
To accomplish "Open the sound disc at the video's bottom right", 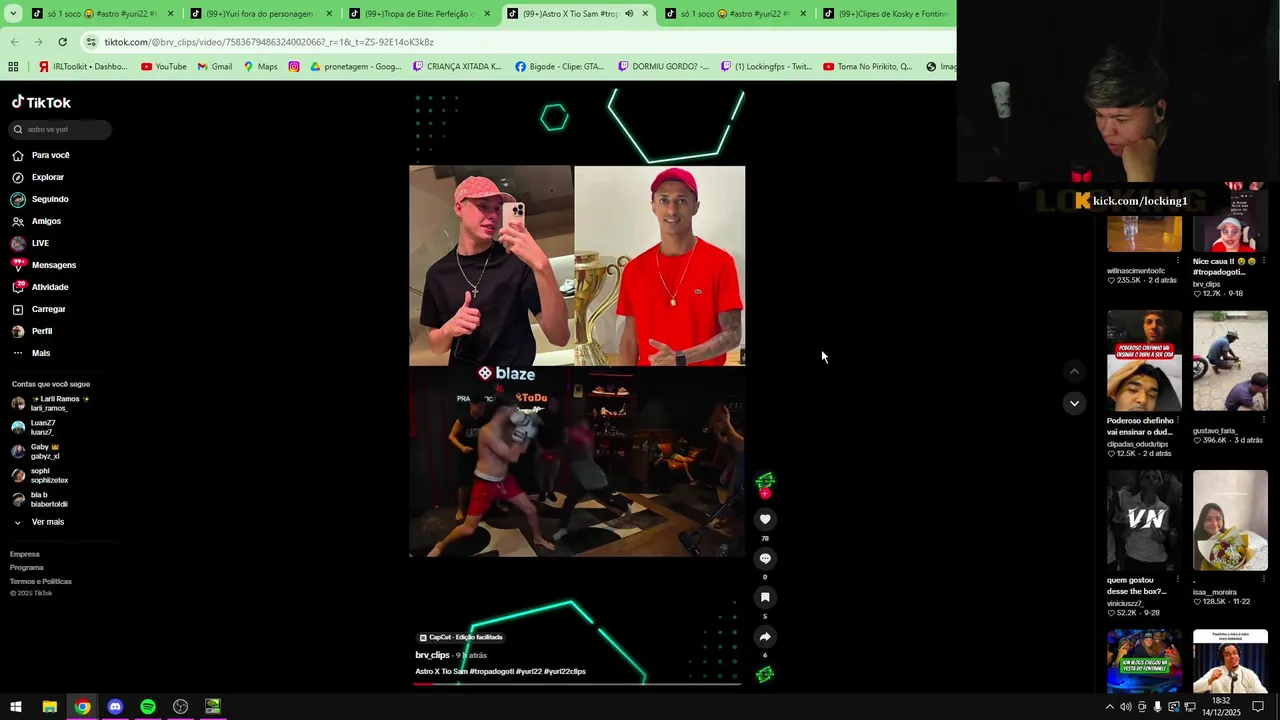I will click(x=765, y=674).
